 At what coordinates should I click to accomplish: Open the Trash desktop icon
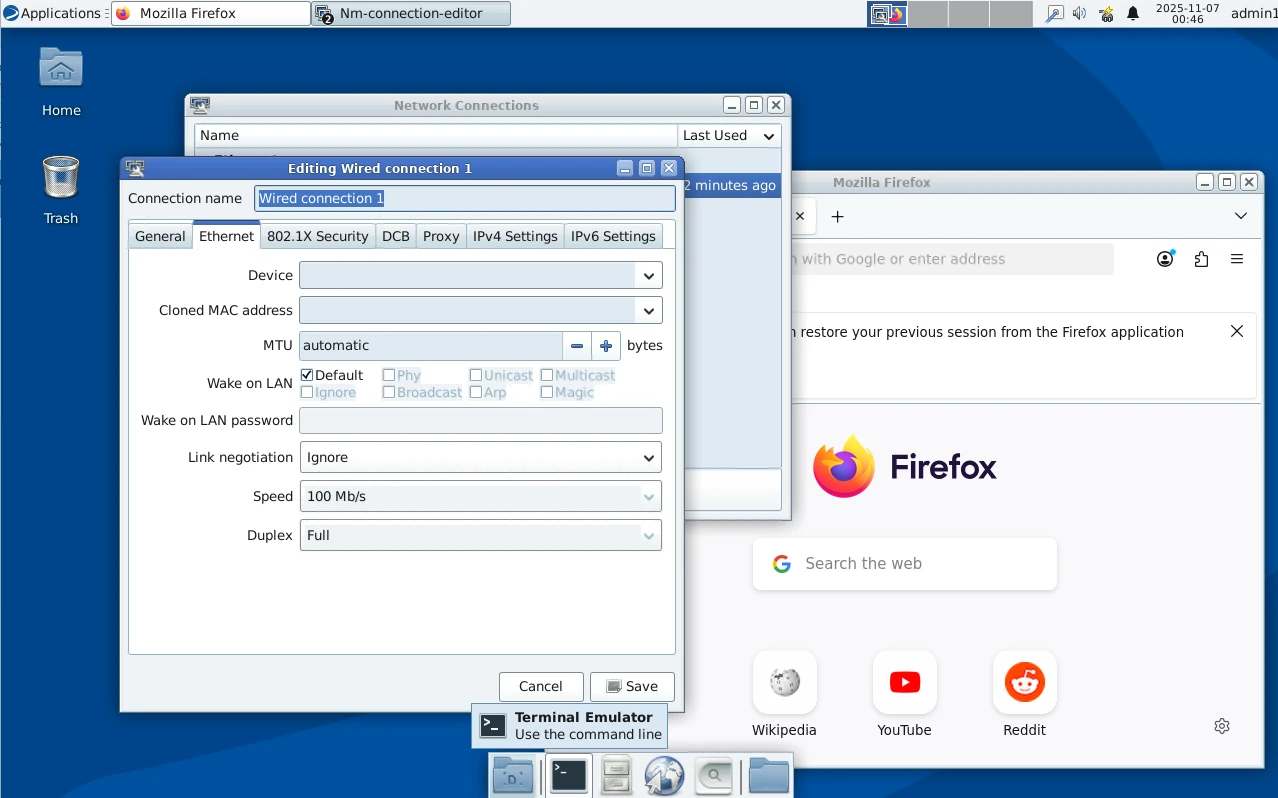coord(61,178)
